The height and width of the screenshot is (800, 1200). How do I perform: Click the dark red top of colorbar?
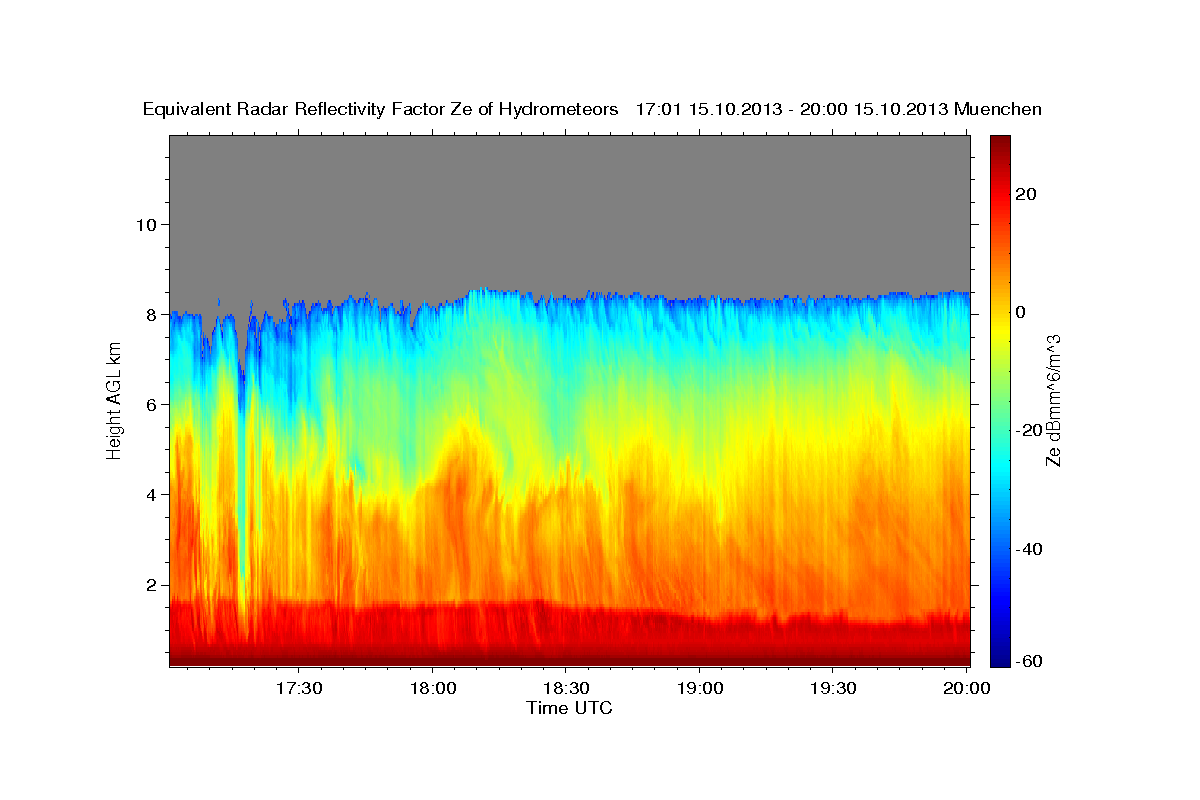[x=1000, y=145]
